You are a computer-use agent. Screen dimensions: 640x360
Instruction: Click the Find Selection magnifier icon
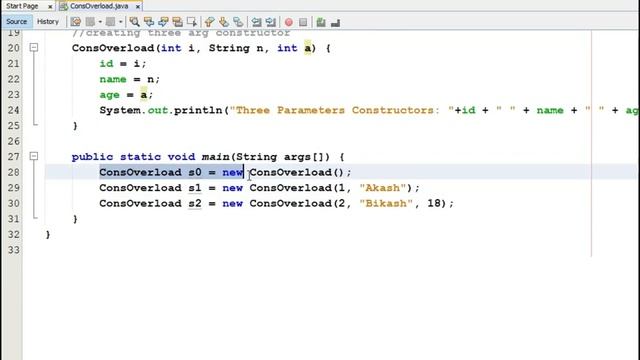tap(134, 22)
